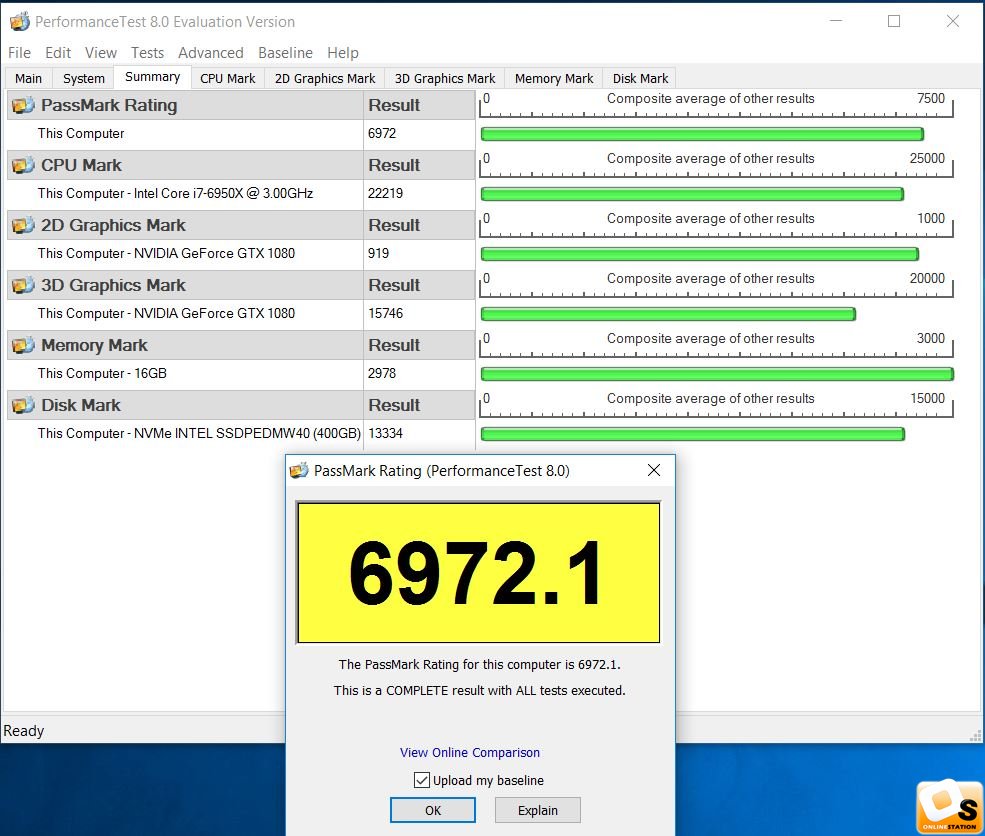Image resolution: width=985 pixels, height=836 pixels.
Task: Click the 3D Graphics result value 15746
Action: pyautogui.click(x=385, y=313)
